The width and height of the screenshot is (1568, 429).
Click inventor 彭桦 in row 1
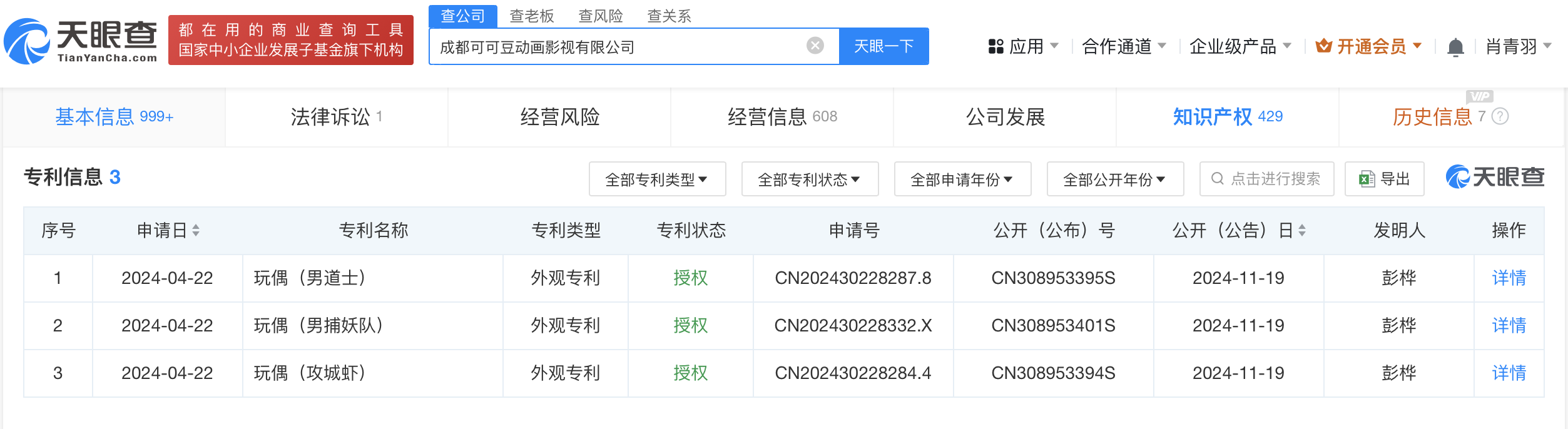[1399, 278]
